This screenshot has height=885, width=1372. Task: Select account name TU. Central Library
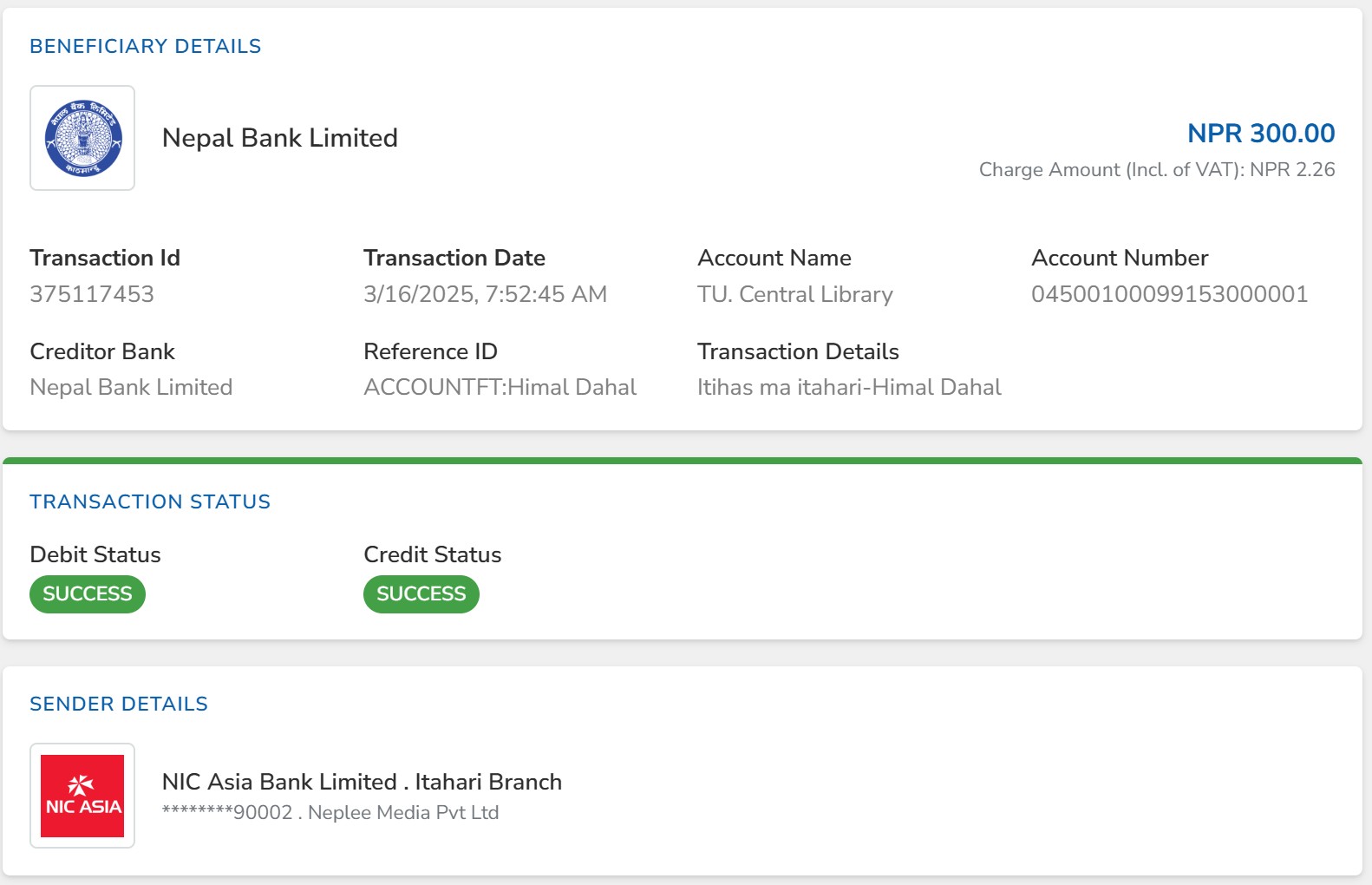(x=795, y=295)
